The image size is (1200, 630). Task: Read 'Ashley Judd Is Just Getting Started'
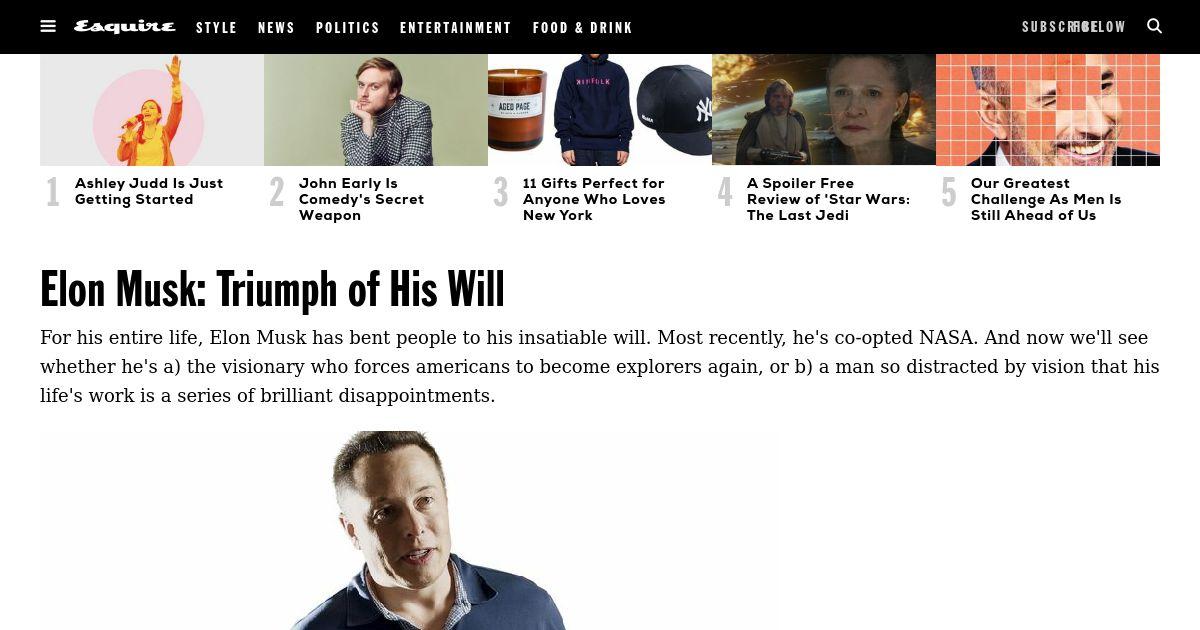149,191
